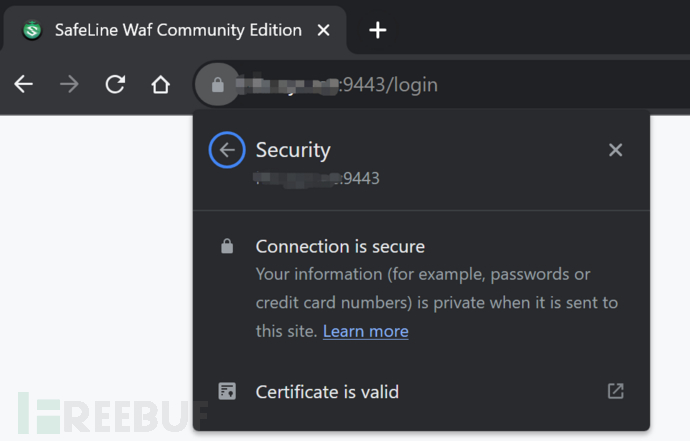Click the browser forward arrow
Screen dimensions: 690x441
tap(69, 85)
